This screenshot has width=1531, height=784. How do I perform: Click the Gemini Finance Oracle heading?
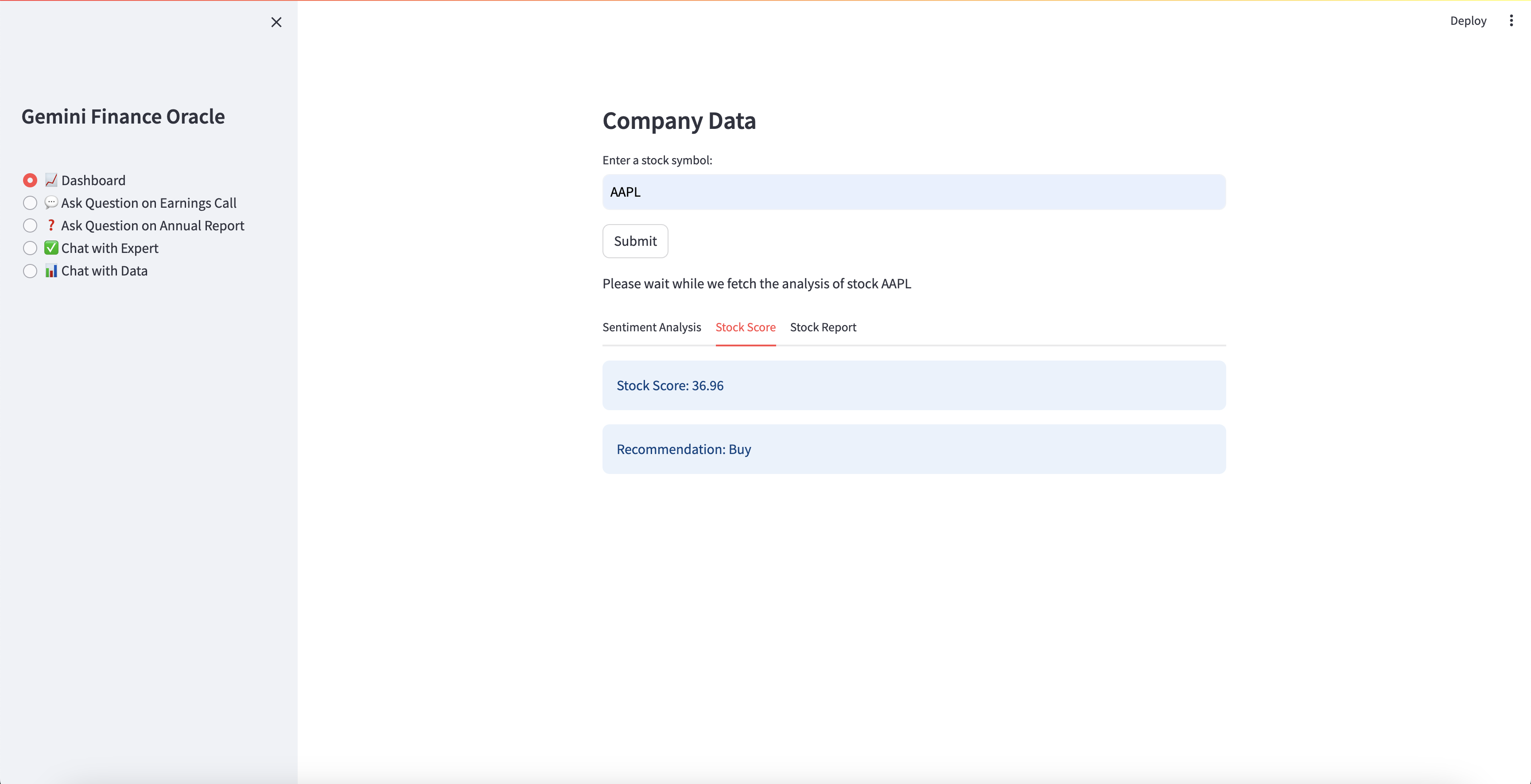[x=123, y=116]
